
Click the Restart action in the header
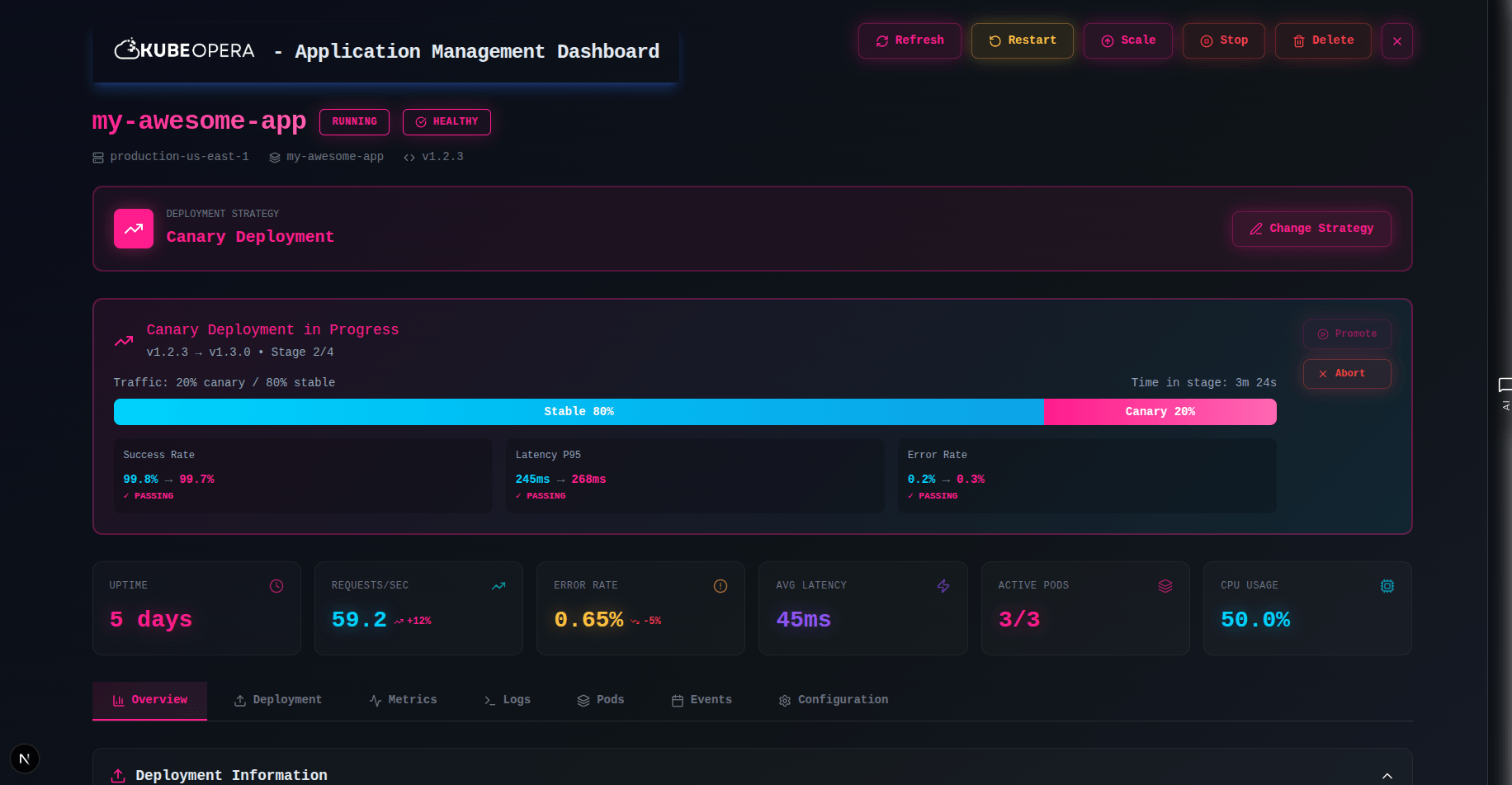pos(1022,40)
